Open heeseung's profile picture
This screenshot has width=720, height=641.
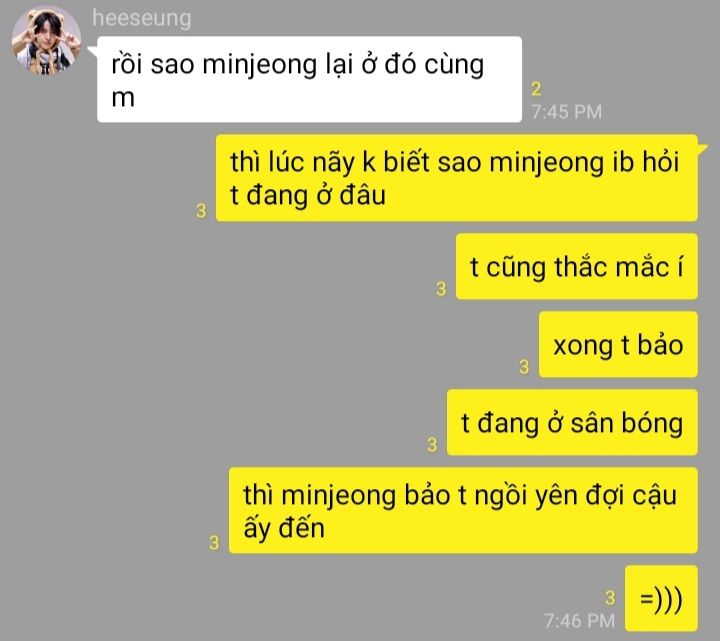pos(46,40)
